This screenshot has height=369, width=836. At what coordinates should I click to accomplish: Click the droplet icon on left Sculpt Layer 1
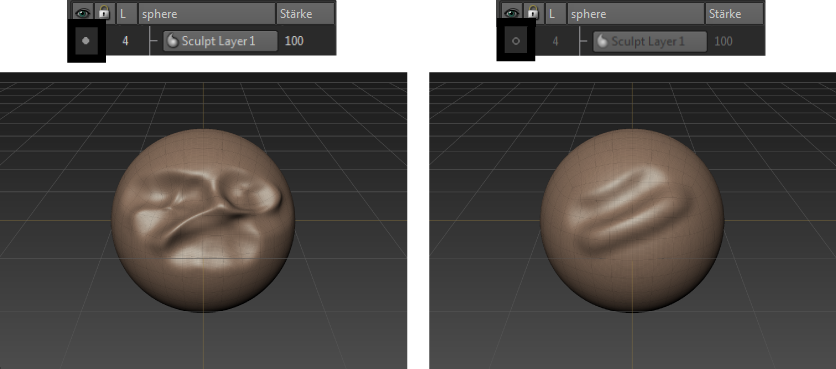pyautogui.click(x=173, y=41)
